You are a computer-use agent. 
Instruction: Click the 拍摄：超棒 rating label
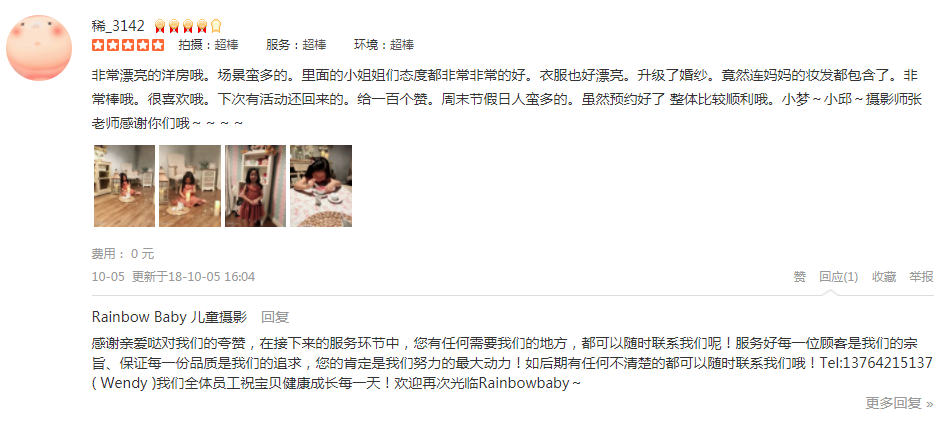point(208,45)
